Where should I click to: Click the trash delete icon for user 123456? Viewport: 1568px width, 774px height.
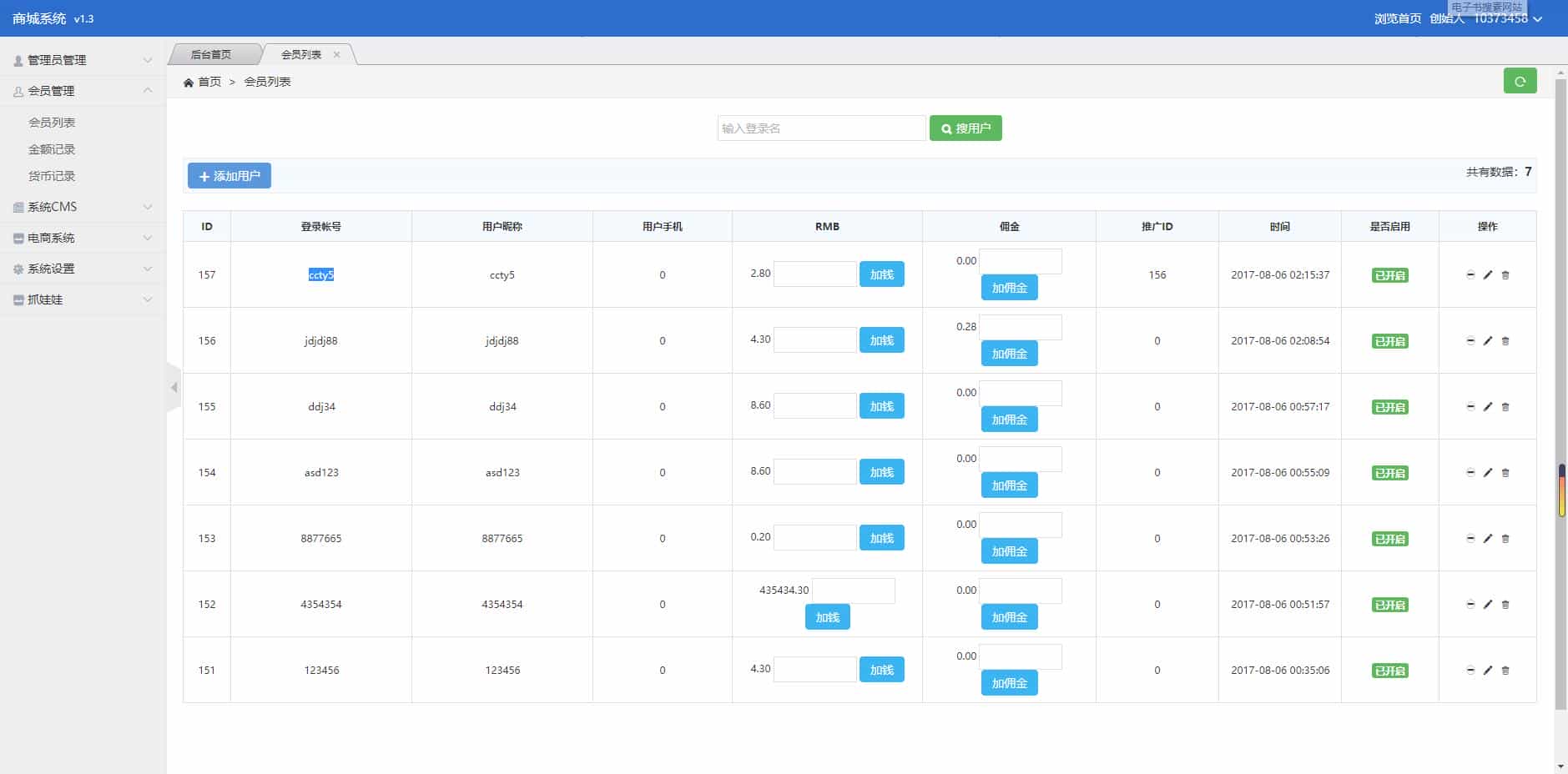pyautogui.click(x=1505, y=670)
